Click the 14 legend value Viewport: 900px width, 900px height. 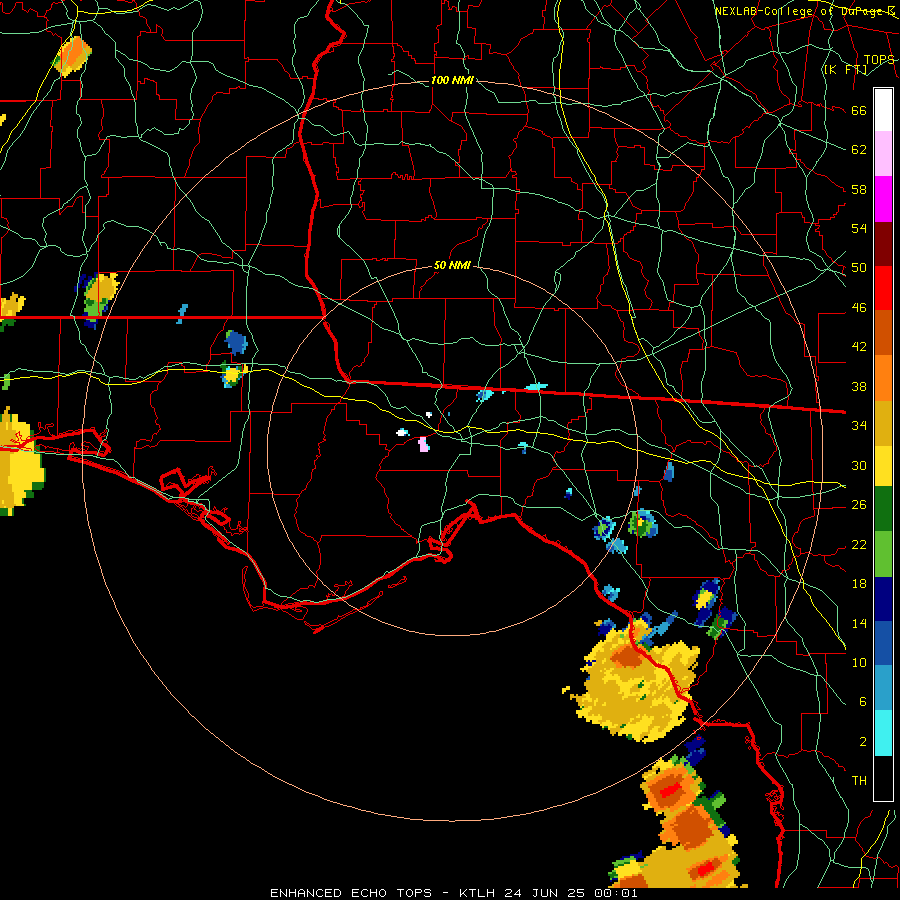[x=859, y=623]
